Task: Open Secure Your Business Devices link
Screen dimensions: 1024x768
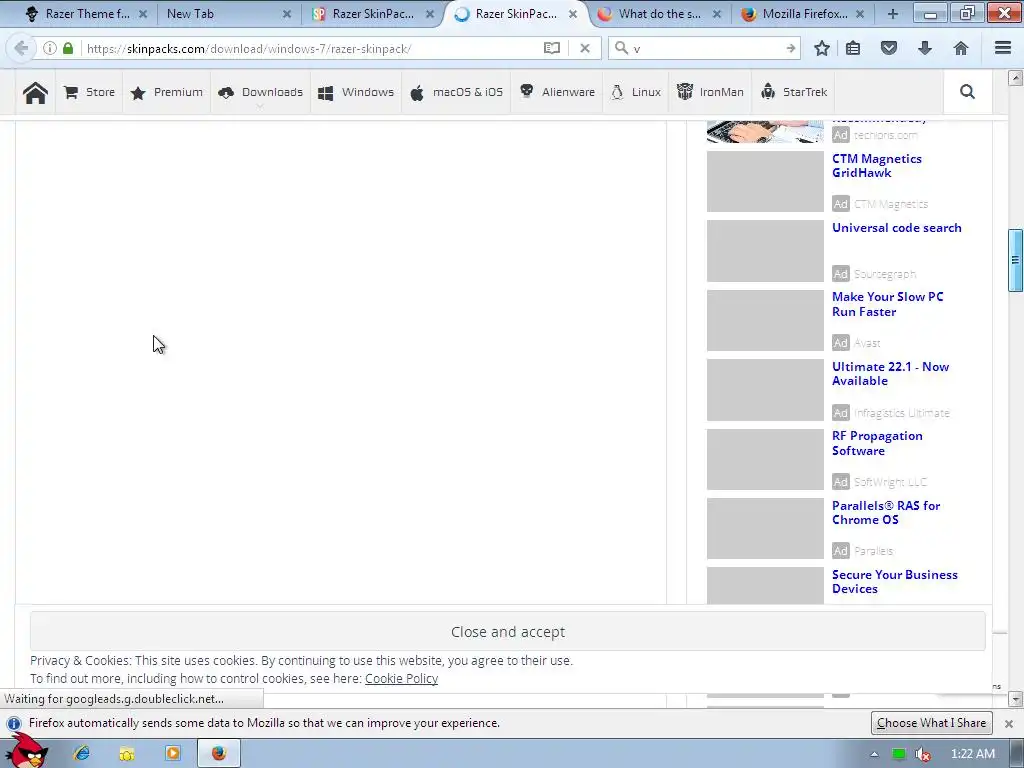Action: [x=895, y=582]
